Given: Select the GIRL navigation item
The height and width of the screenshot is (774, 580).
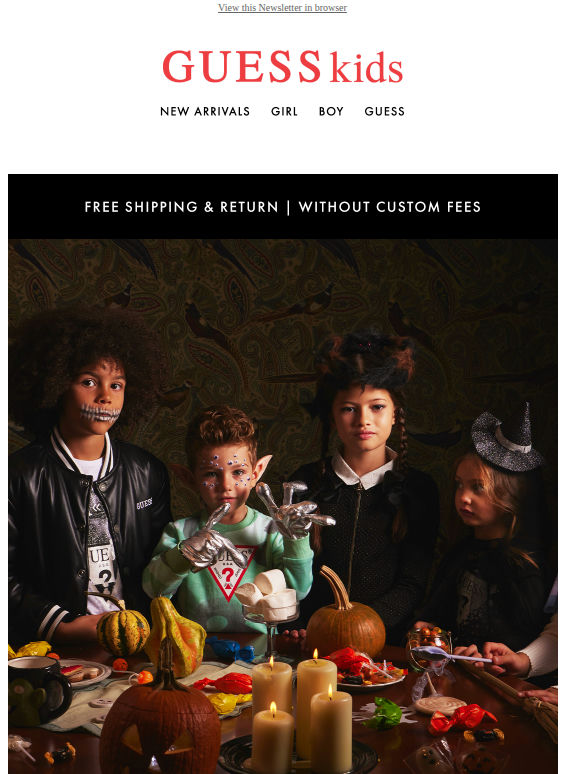Looking at the screenshot, I should tap(284, 112).
